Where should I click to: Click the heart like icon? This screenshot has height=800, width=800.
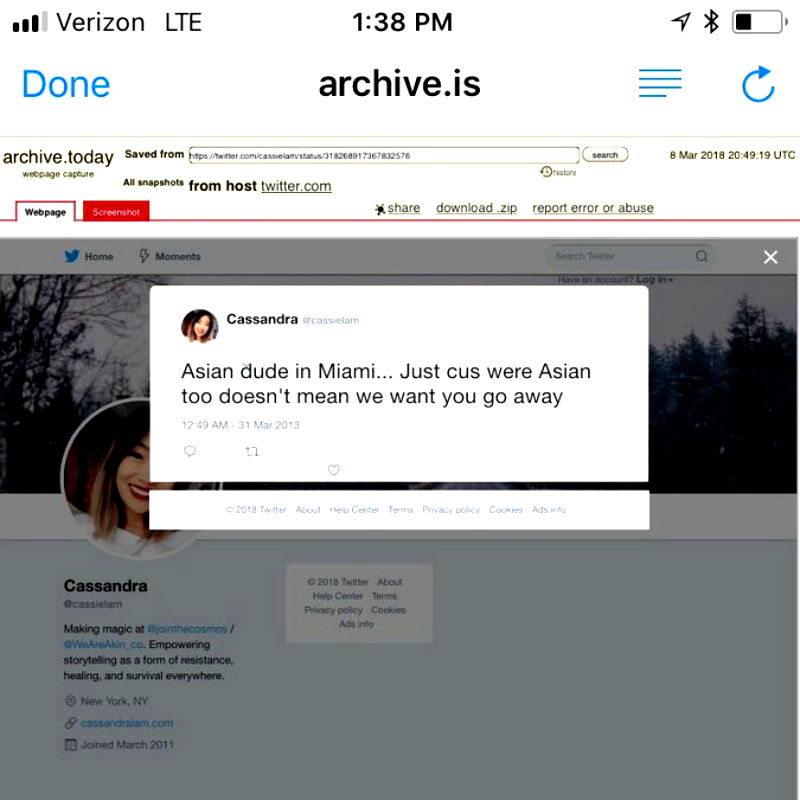pos(334,470)
